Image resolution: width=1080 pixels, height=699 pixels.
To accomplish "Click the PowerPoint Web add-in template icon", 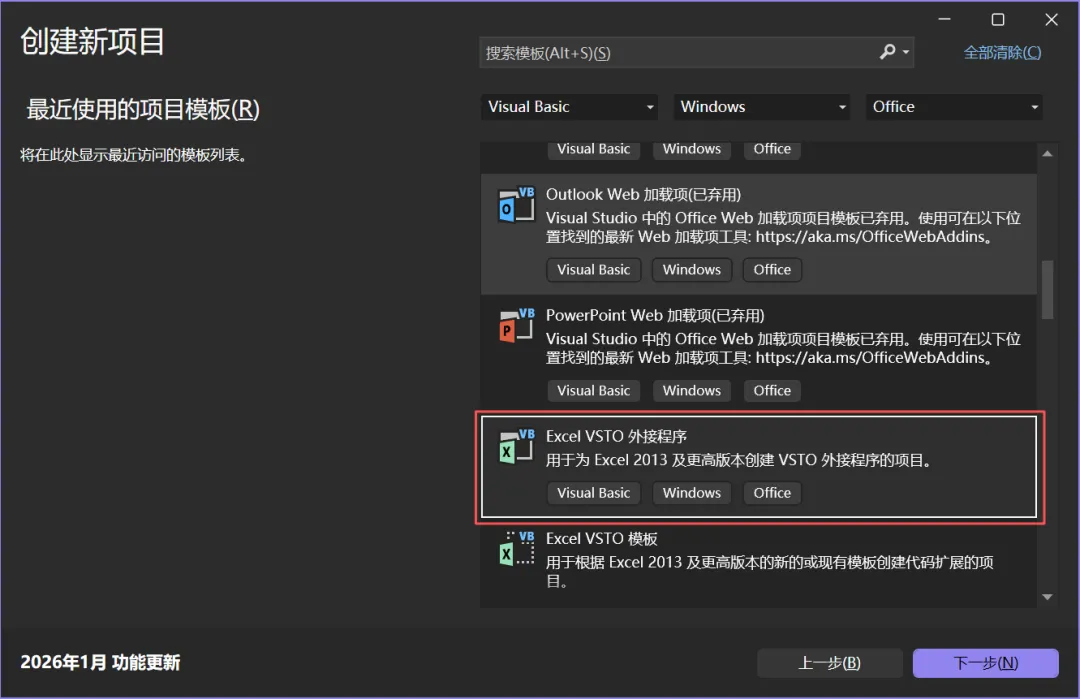I will point(517,325).
